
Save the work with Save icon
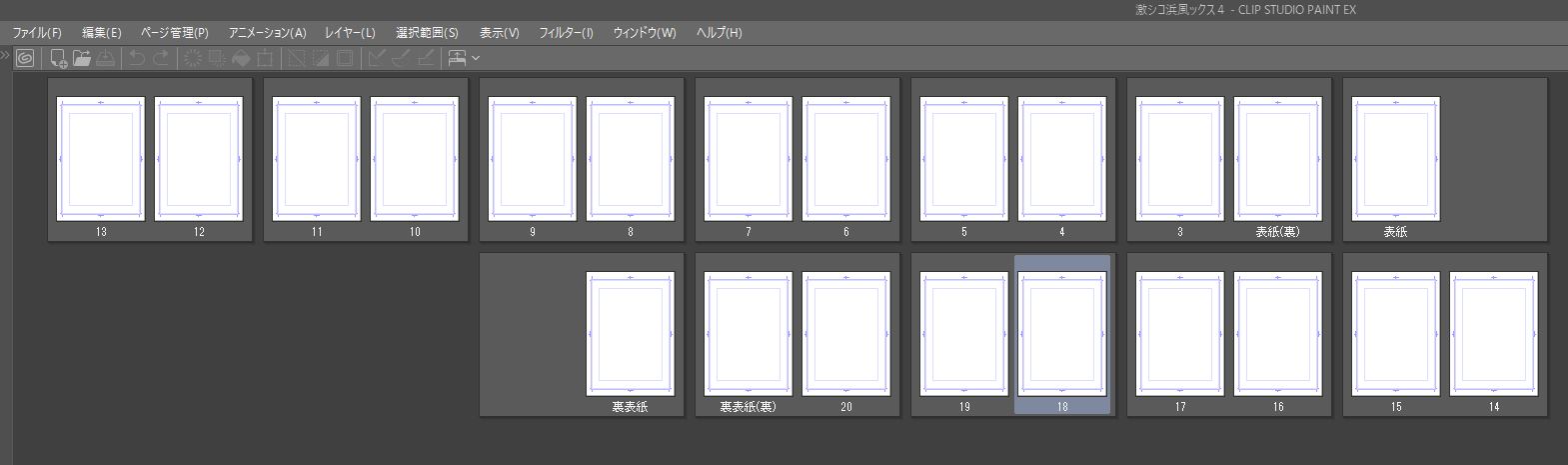105,58
